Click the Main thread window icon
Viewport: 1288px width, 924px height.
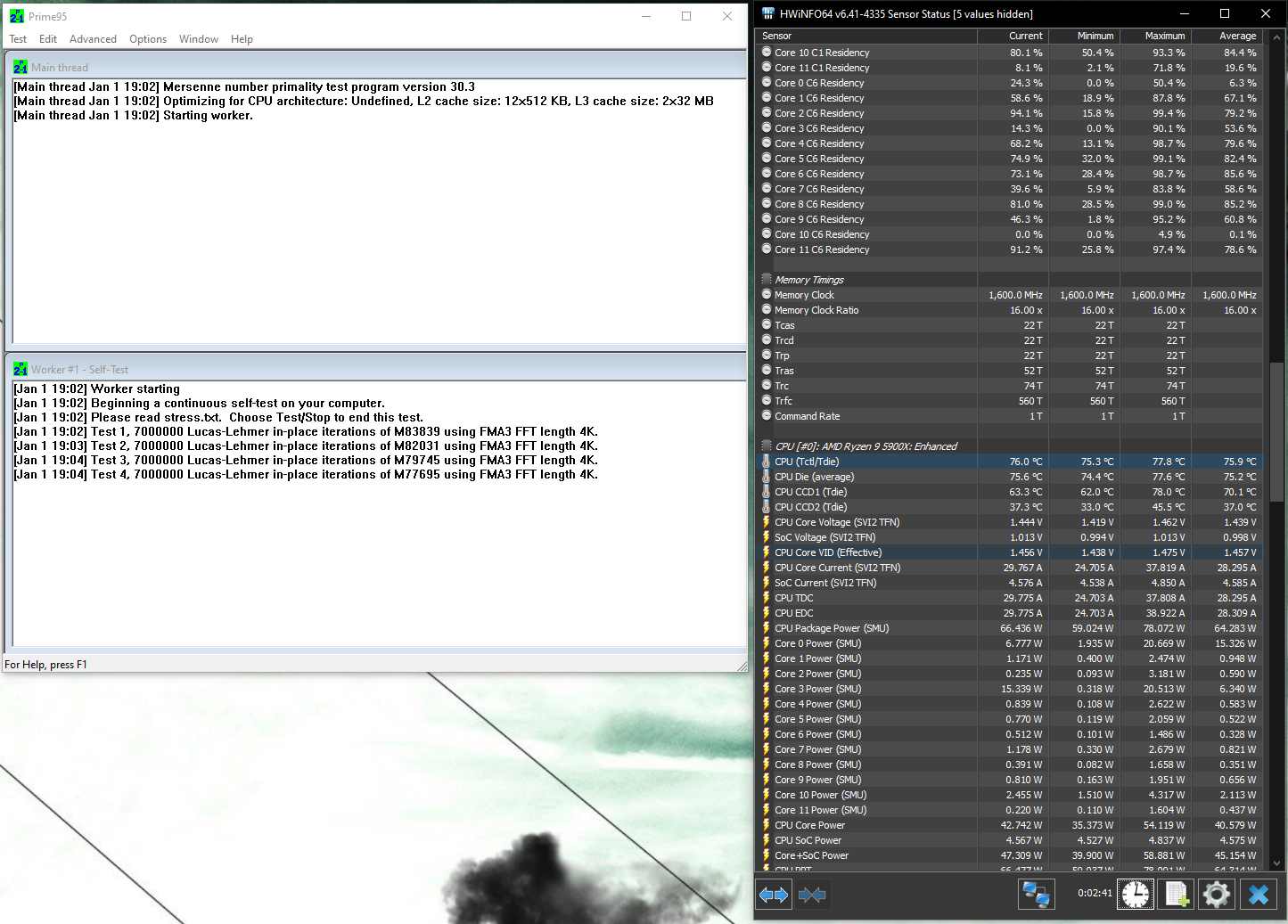pos(21,67)
